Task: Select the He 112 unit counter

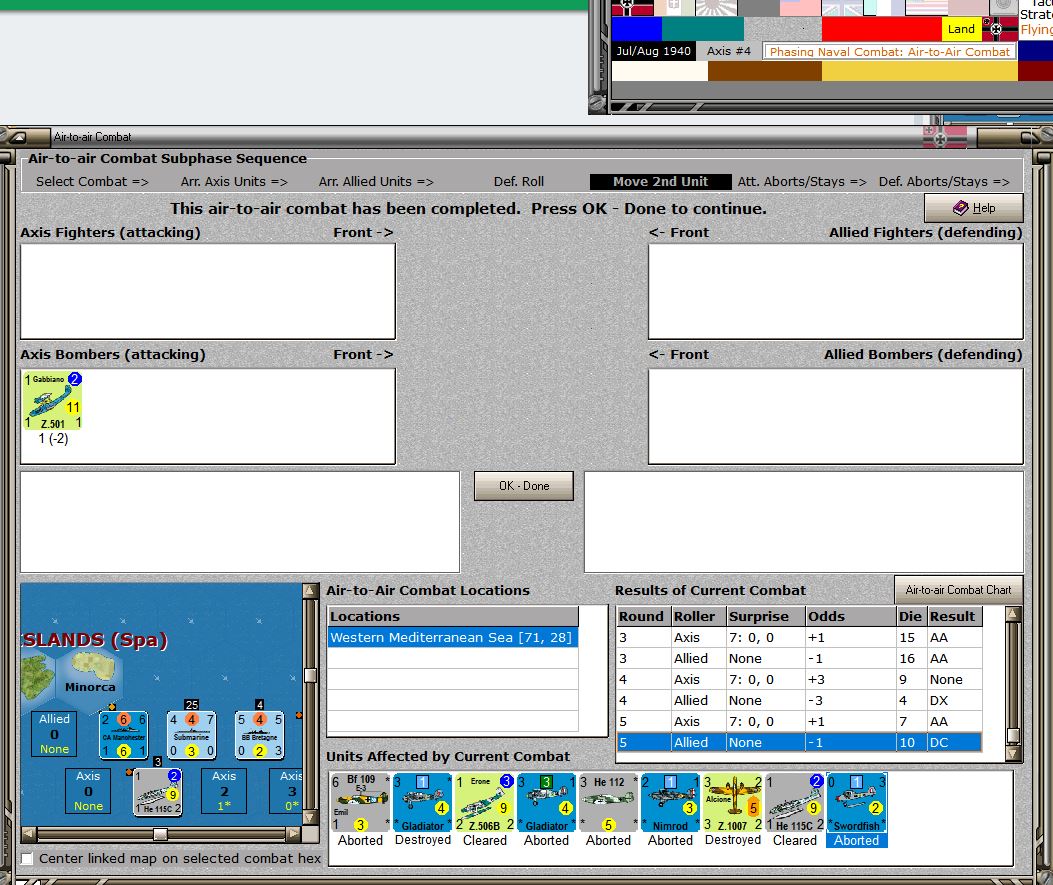Action: [x=608, y=802]
